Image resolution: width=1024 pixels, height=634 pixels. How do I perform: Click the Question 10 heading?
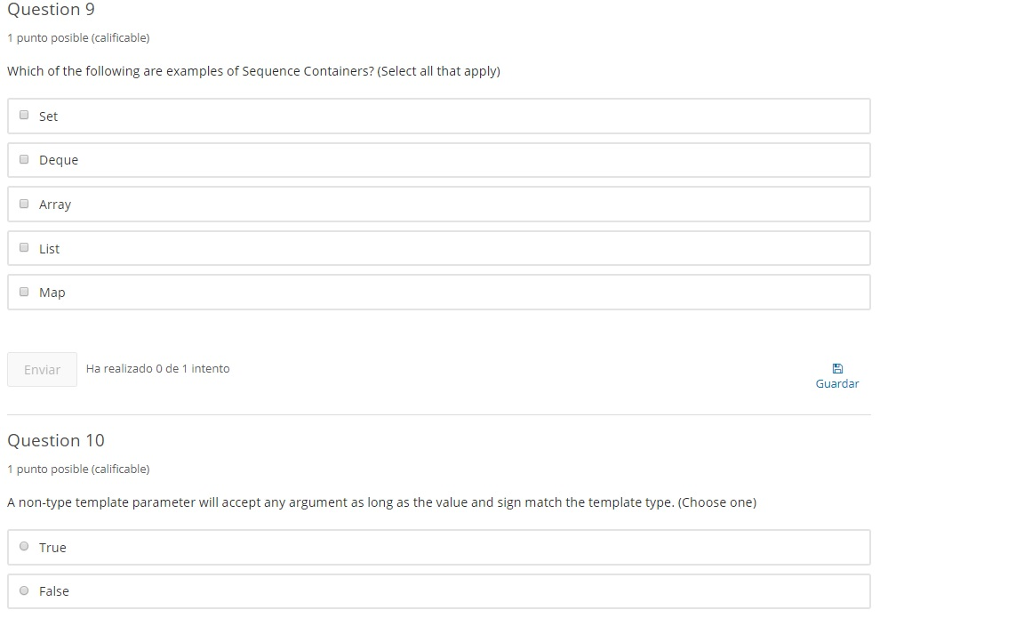click(56, 441)
